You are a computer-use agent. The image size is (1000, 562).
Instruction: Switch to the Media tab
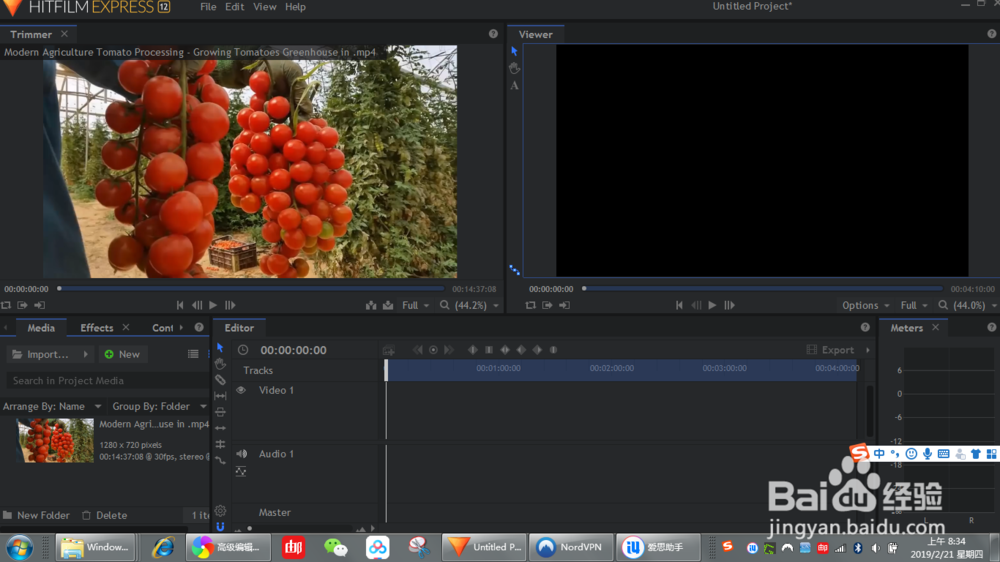41,327
